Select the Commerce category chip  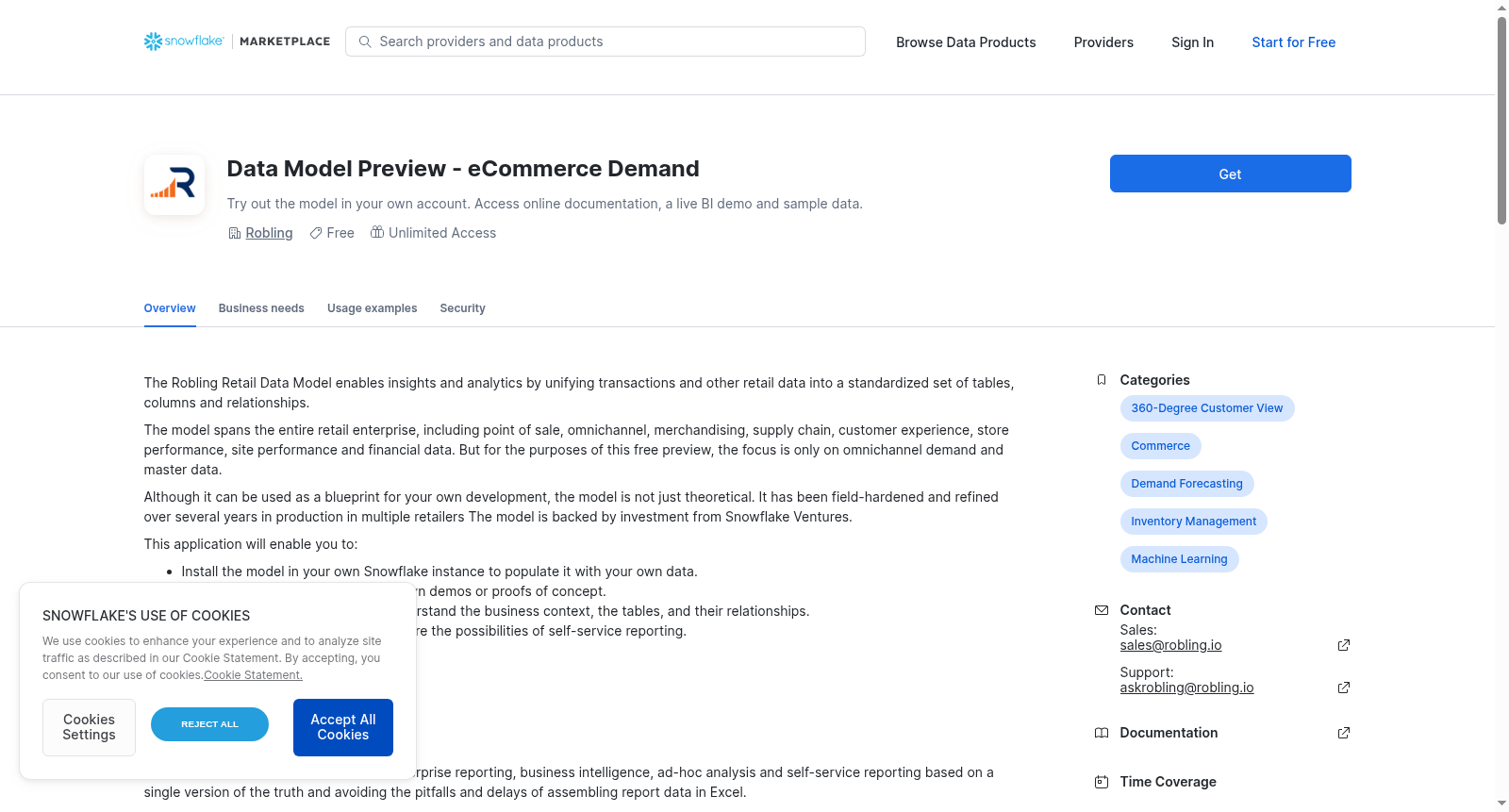[1160, 446]
